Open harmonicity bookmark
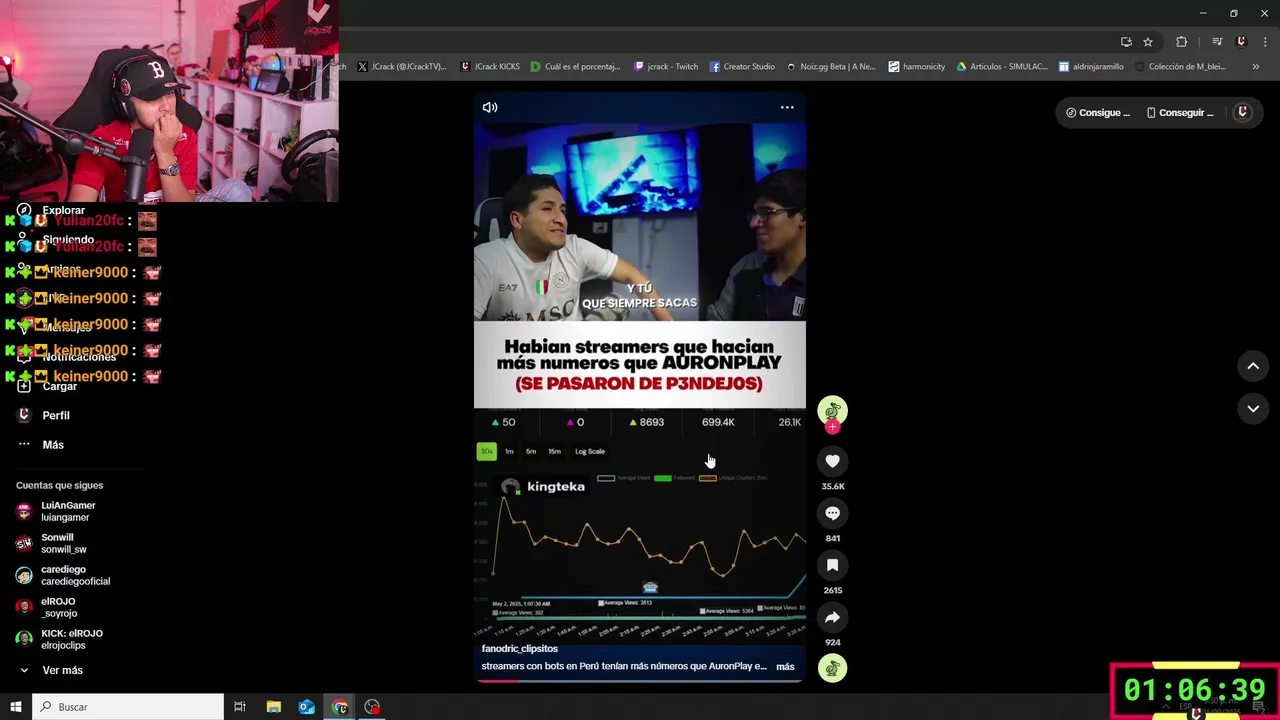The width and height of the screenshot is (1280, 720). [916, 66]
